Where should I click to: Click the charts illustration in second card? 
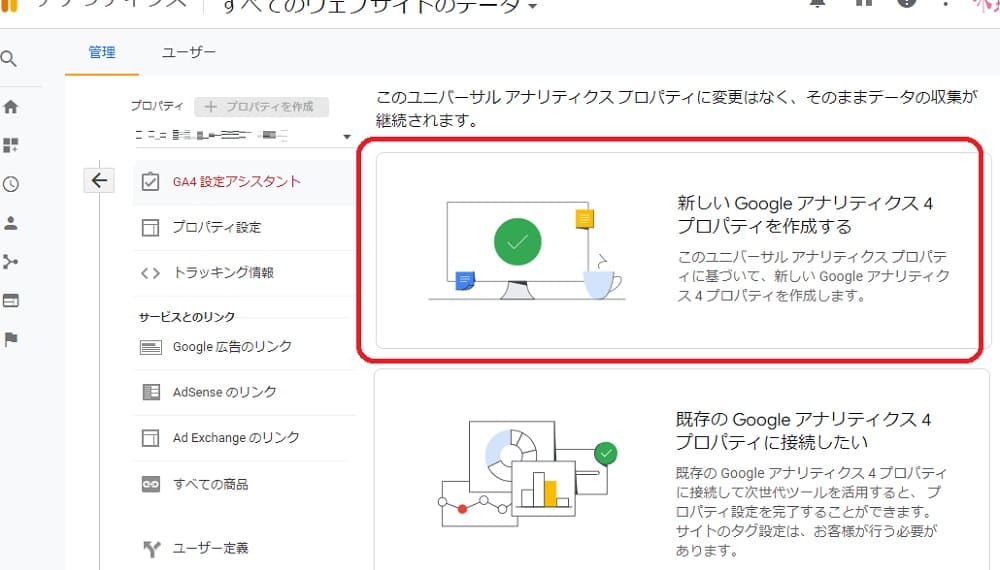pos(528,473)
